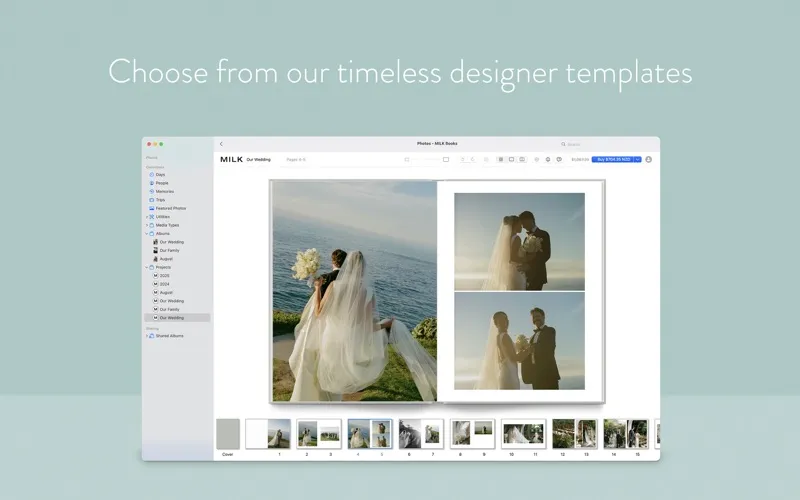Adjust the page zoom slider
800x500 pixels.
[x=426, y=160]
